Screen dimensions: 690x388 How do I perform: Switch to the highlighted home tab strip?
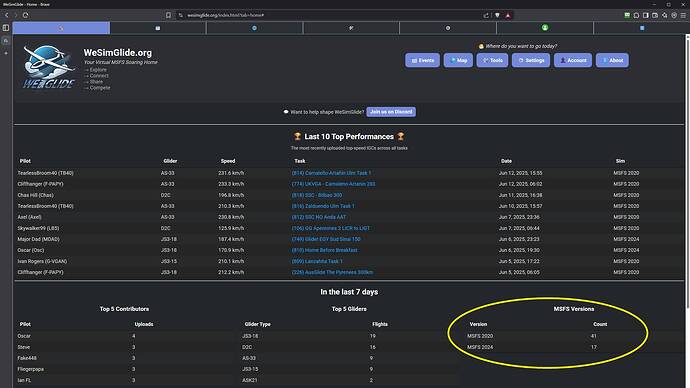tap(61, 28)
